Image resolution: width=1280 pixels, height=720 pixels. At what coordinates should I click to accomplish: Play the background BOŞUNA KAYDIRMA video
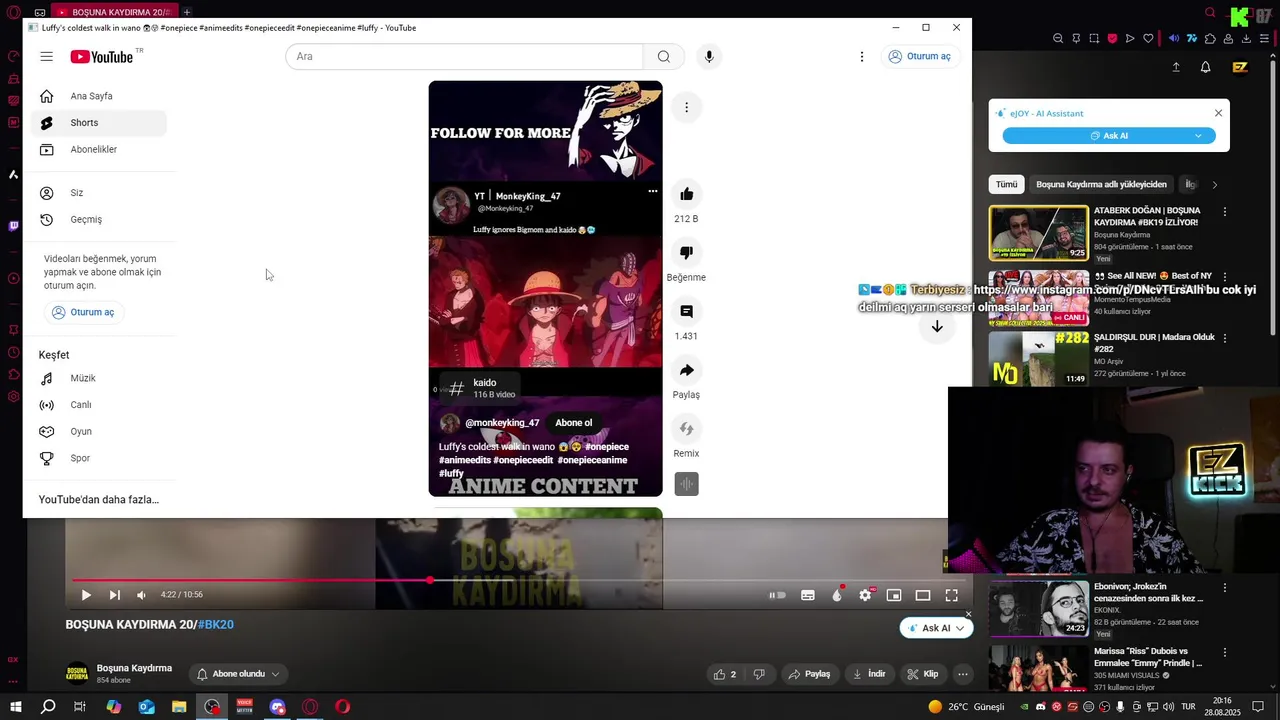(x=86, y=595)
